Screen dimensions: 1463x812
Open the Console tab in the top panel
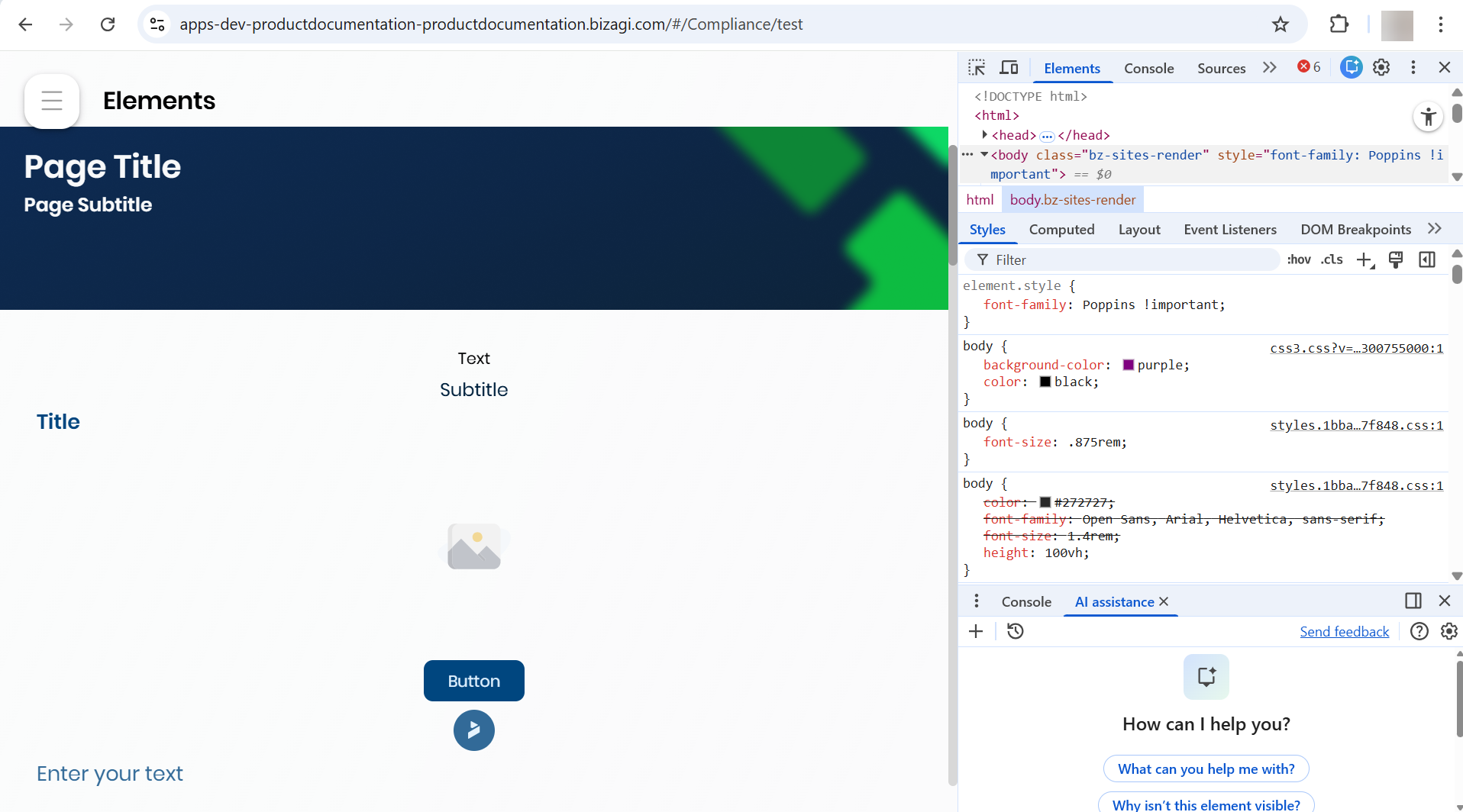tap(1148, 68)
